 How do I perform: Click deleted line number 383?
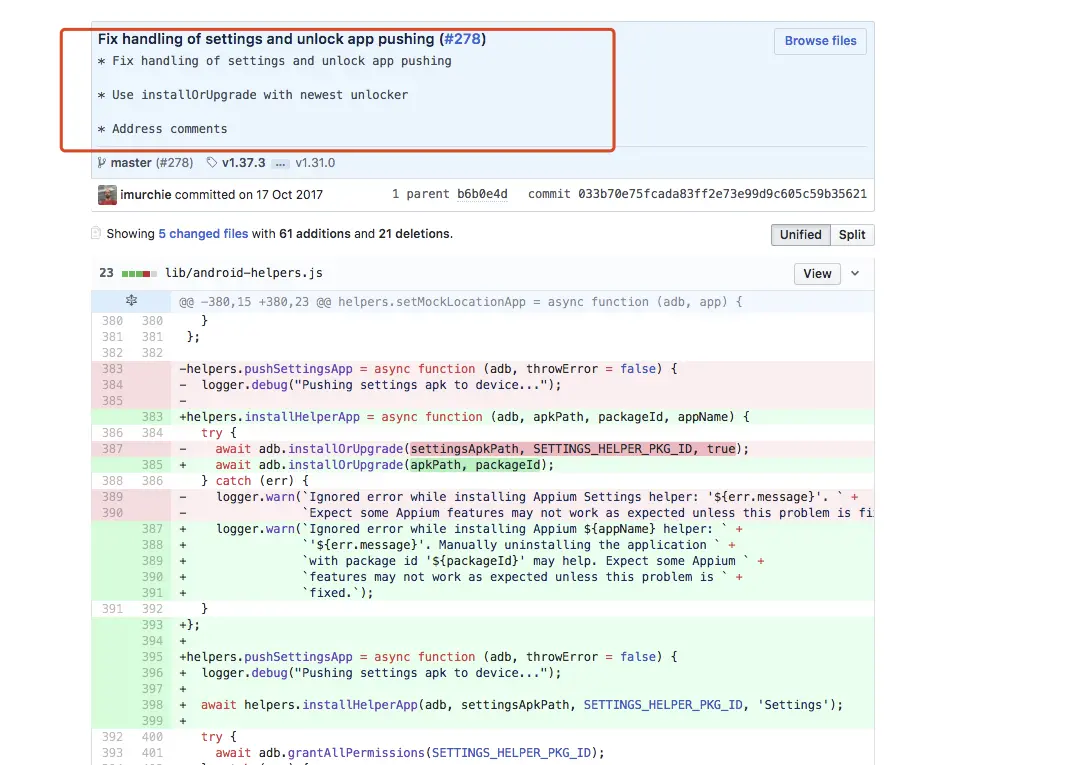[112, 369]
